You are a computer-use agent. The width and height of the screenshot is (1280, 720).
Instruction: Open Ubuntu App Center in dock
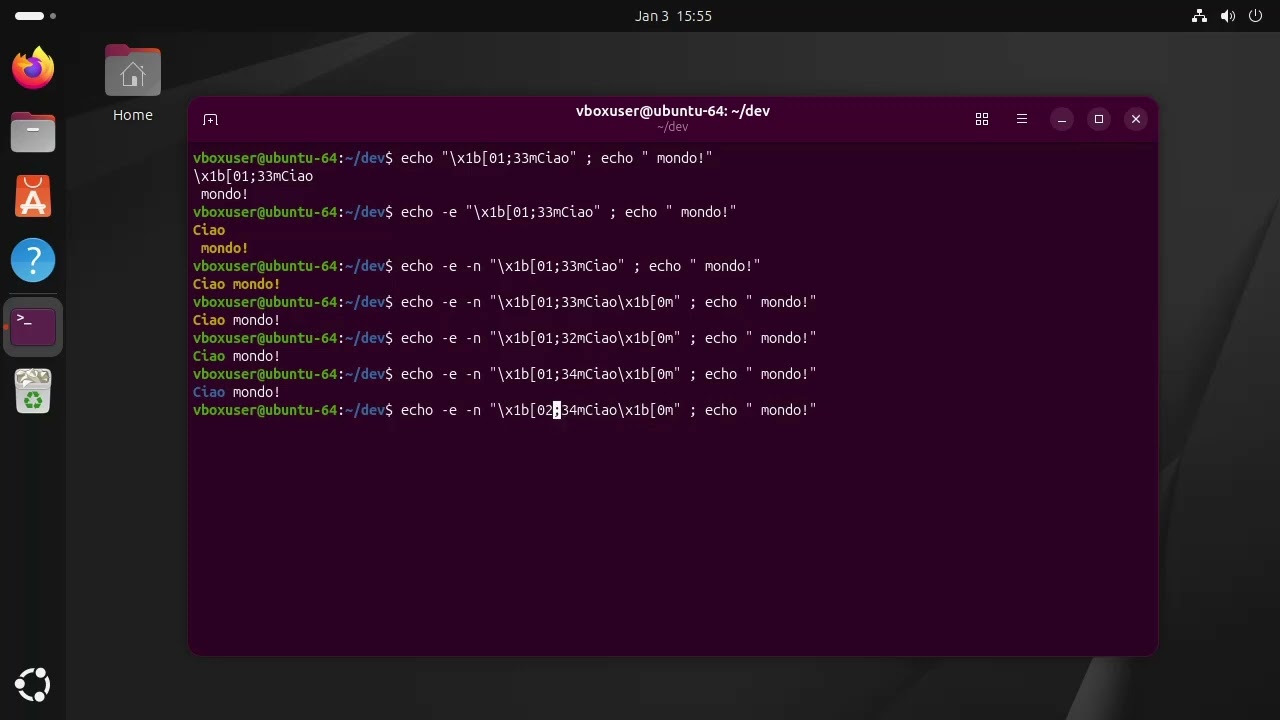pyautogui.click(x=33, y=196)
